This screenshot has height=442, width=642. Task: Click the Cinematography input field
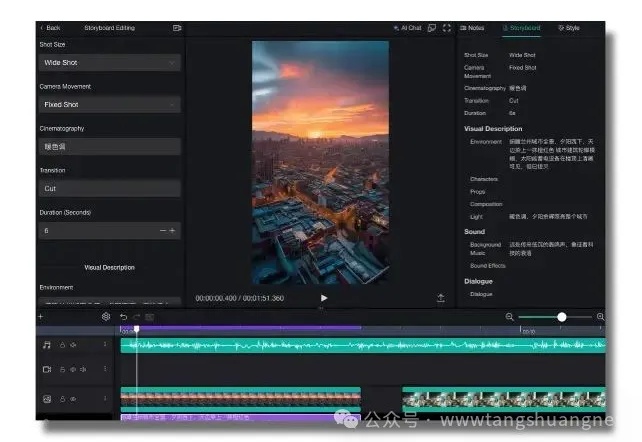[110, 147]
